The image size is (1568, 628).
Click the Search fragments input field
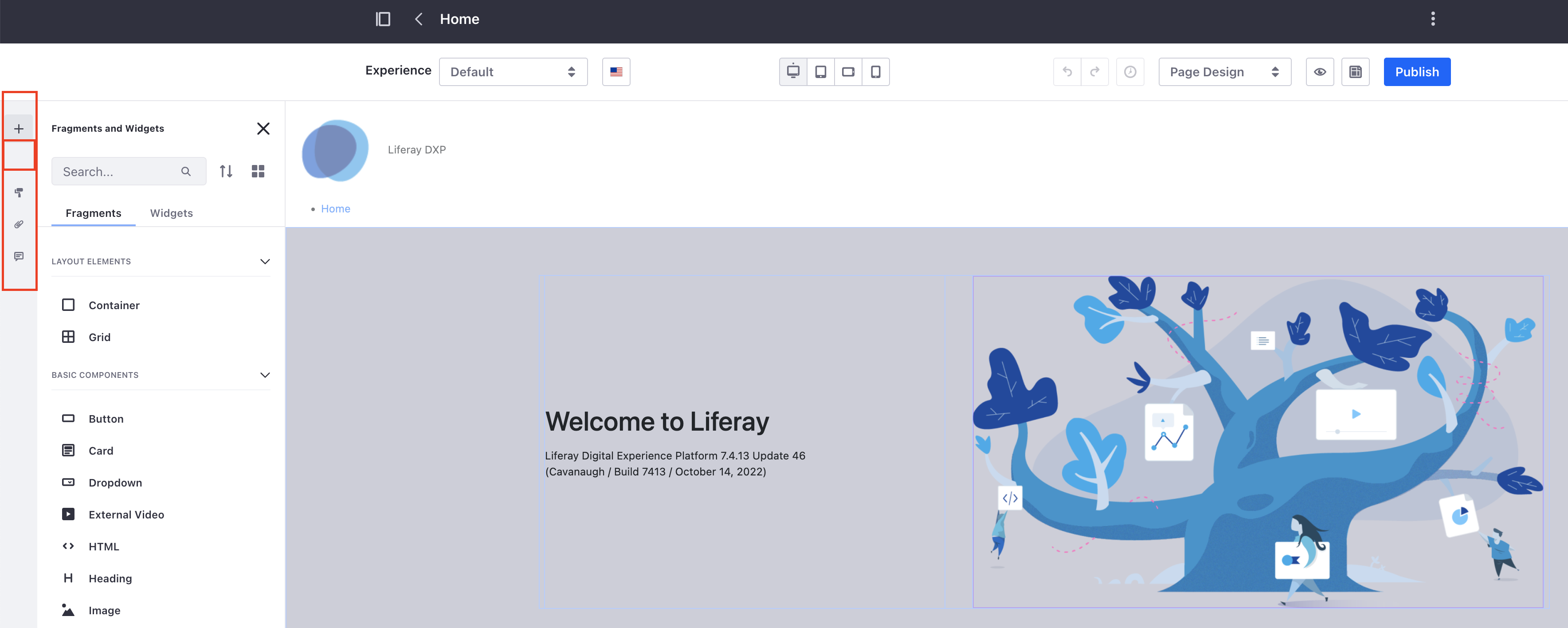click(x=129, y=172)
